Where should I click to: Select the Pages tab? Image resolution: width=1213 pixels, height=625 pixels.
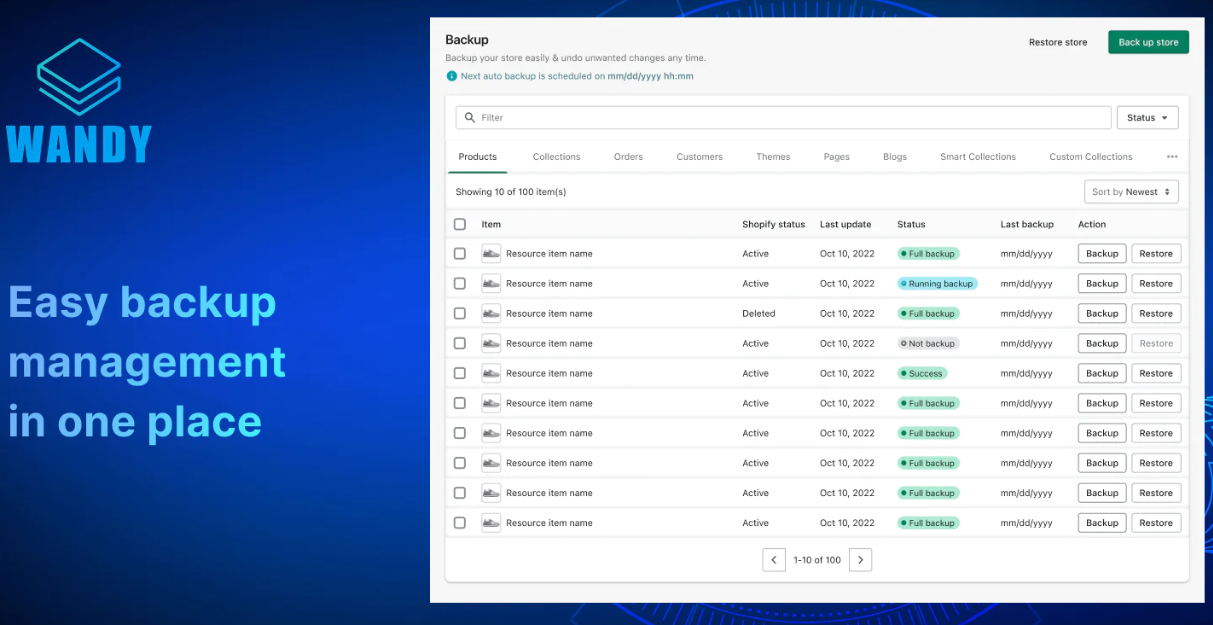coord(836,157)
